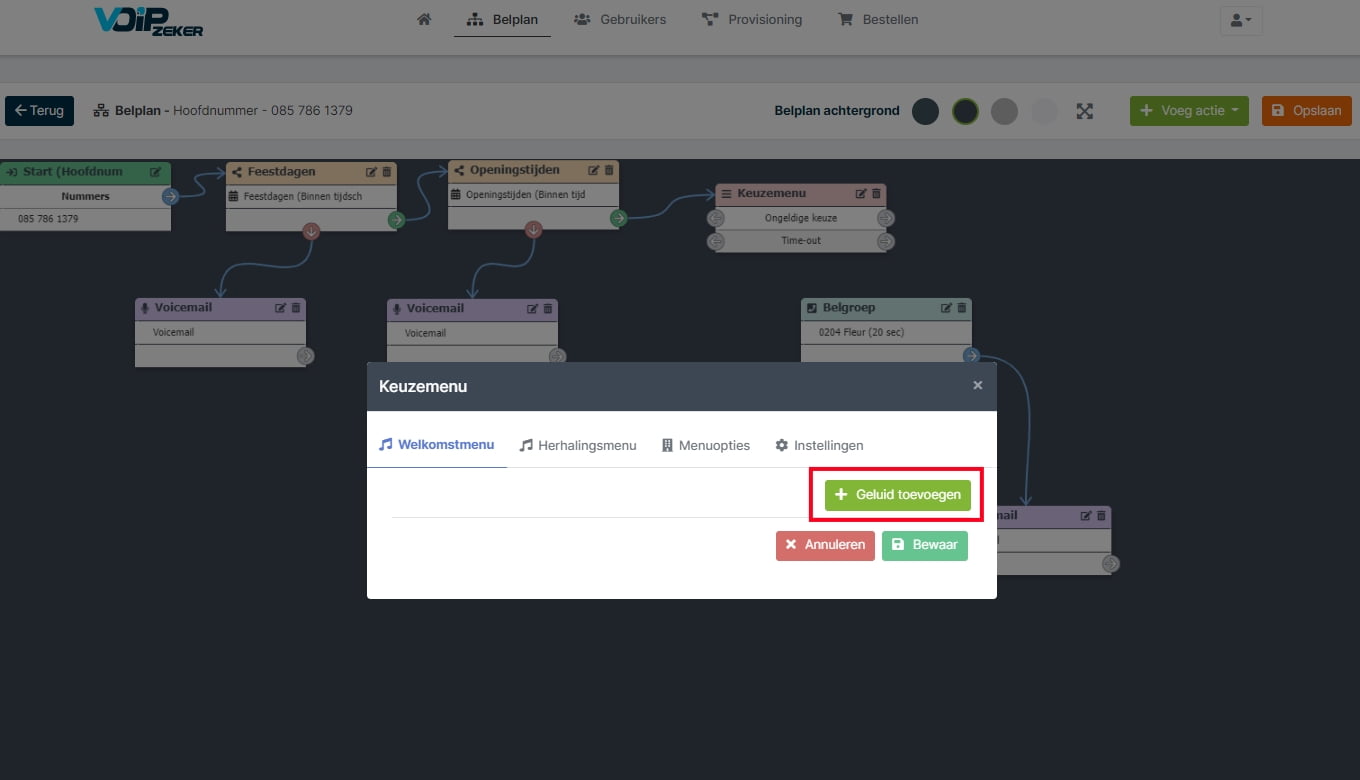The width and height of the screenshot is (1360, 780).
Task: Delete the Feestdagen node
Action: click(388, 172)
